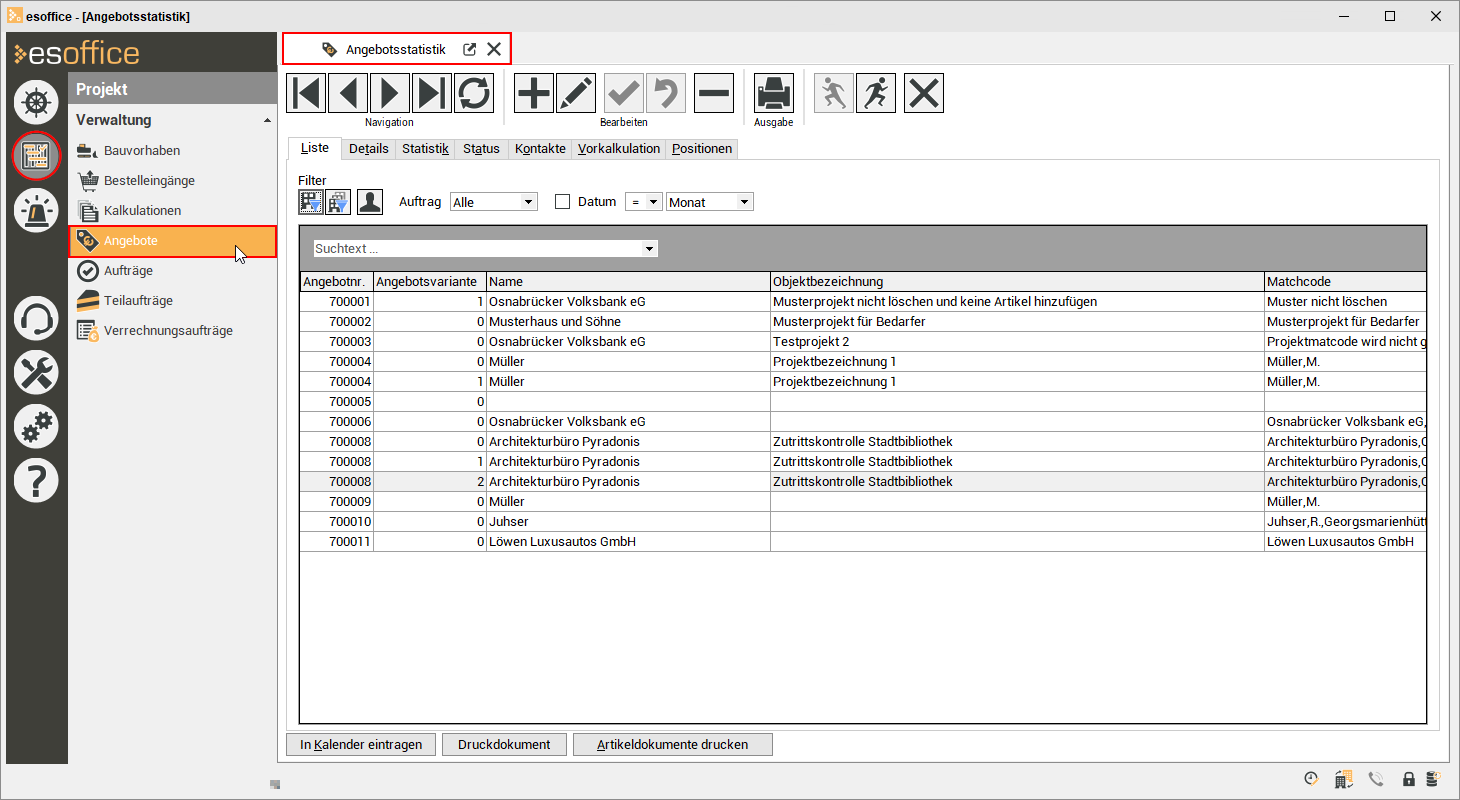Viewport: 1460px width, 800px height.
Task: Enable the Datum filter checkbox
Action: [562, 201]
